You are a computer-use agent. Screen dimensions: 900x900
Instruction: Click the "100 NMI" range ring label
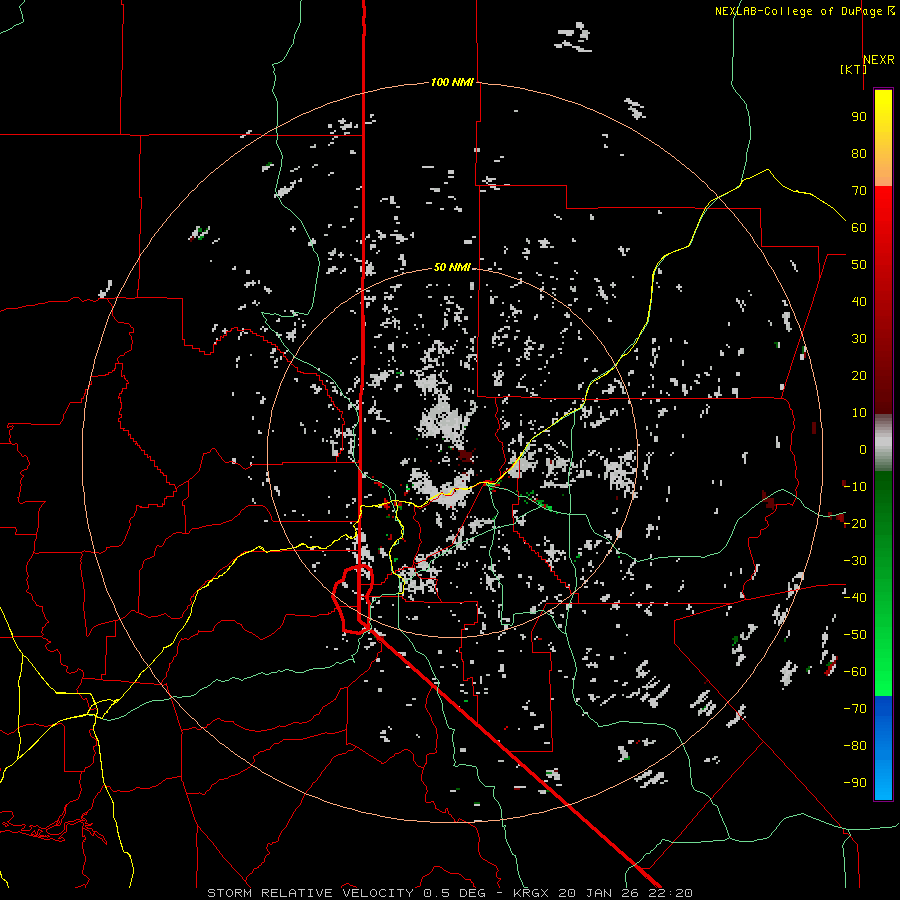[x=452, y=82]
